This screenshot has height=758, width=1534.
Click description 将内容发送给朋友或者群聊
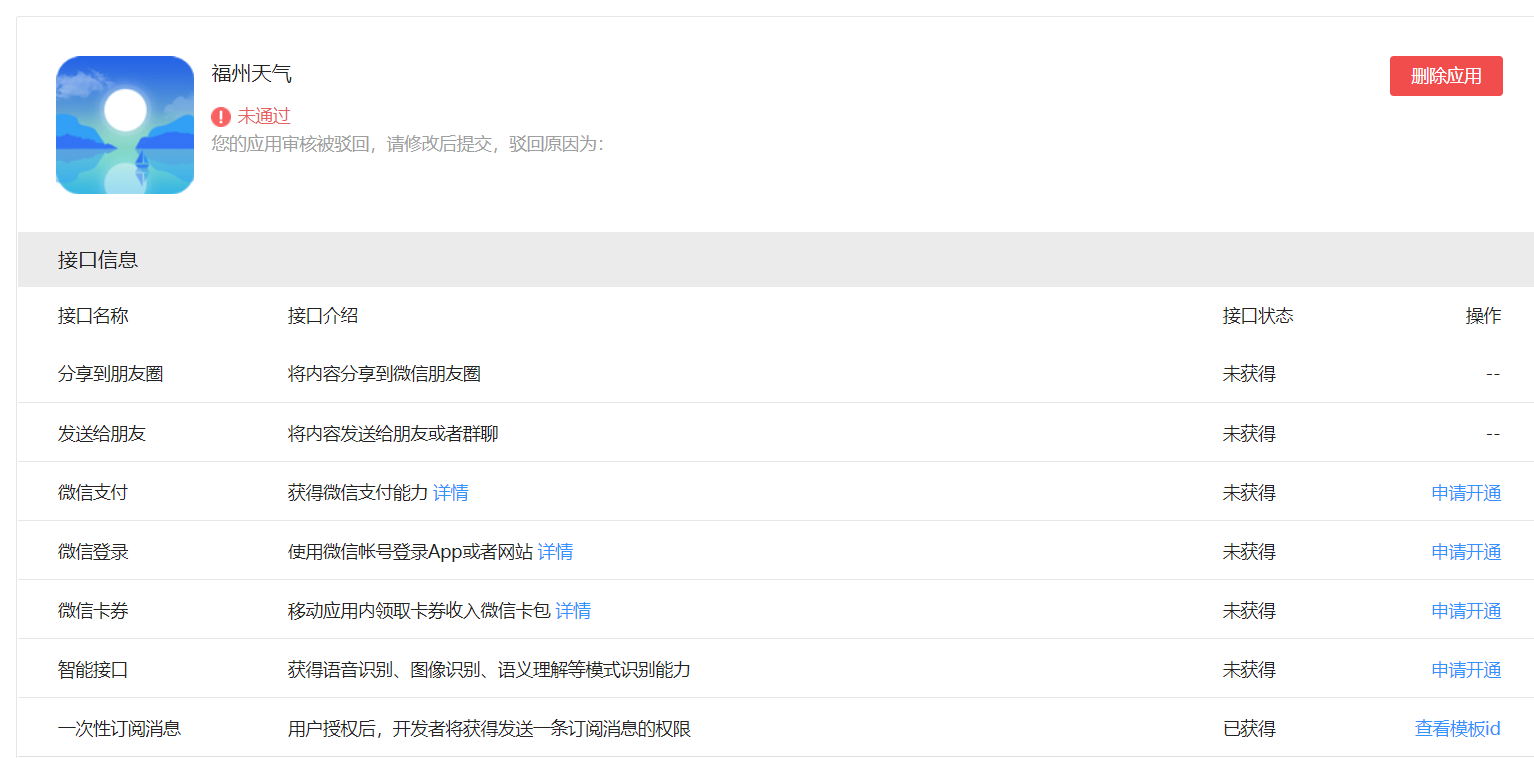click(393, 434)
